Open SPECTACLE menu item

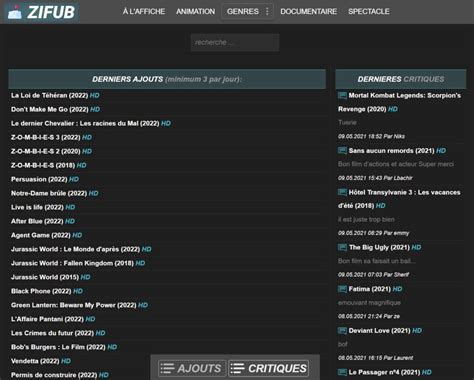pyautogui.click(x=369, y=12)
